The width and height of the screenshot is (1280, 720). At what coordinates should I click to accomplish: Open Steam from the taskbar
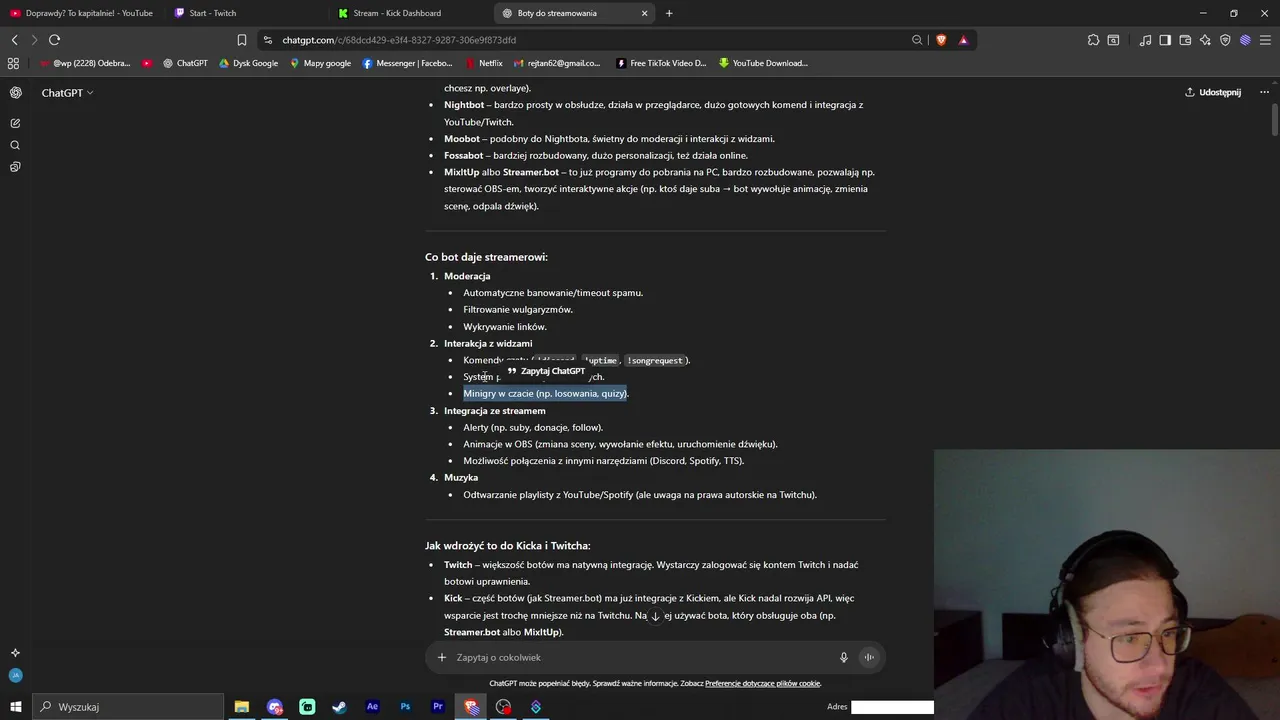click(x=340, y=707)
